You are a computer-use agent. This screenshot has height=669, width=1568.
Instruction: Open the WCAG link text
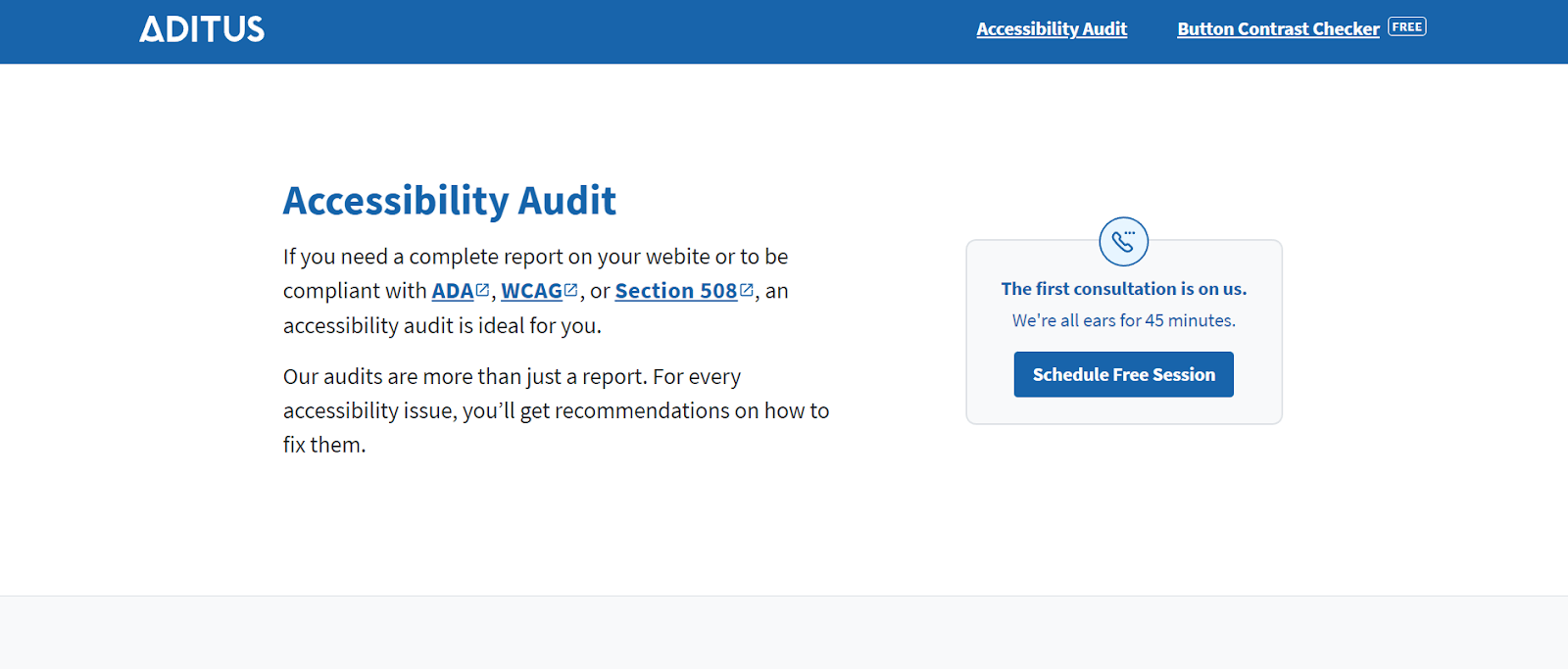(x=531, y=291)
